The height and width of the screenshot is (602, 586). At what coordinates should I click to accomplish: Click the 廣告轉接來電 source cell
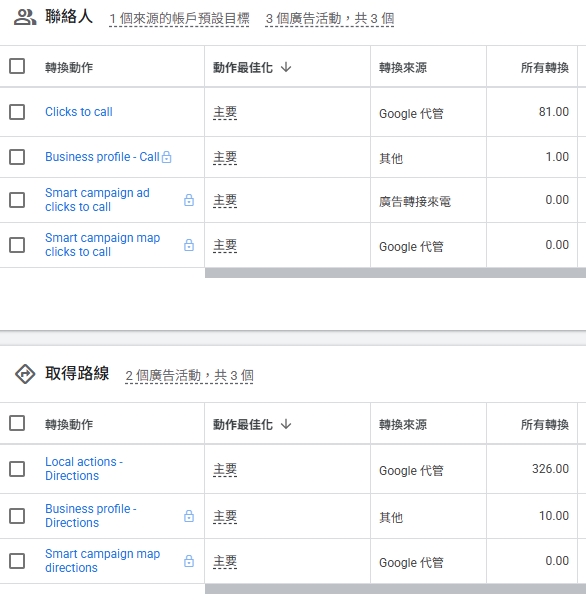coord(415,201)
